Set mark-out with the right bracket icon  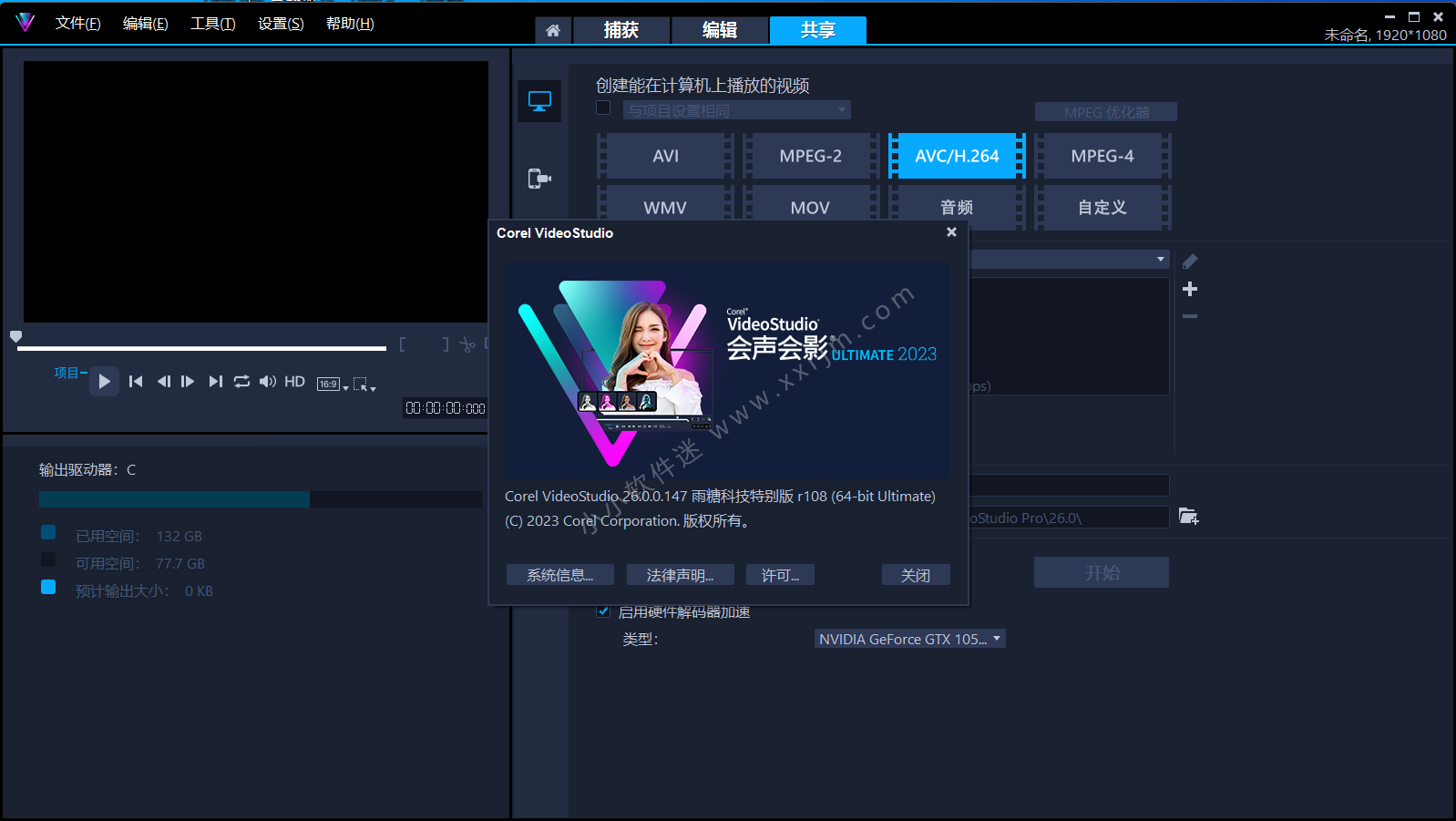(446, 344)
